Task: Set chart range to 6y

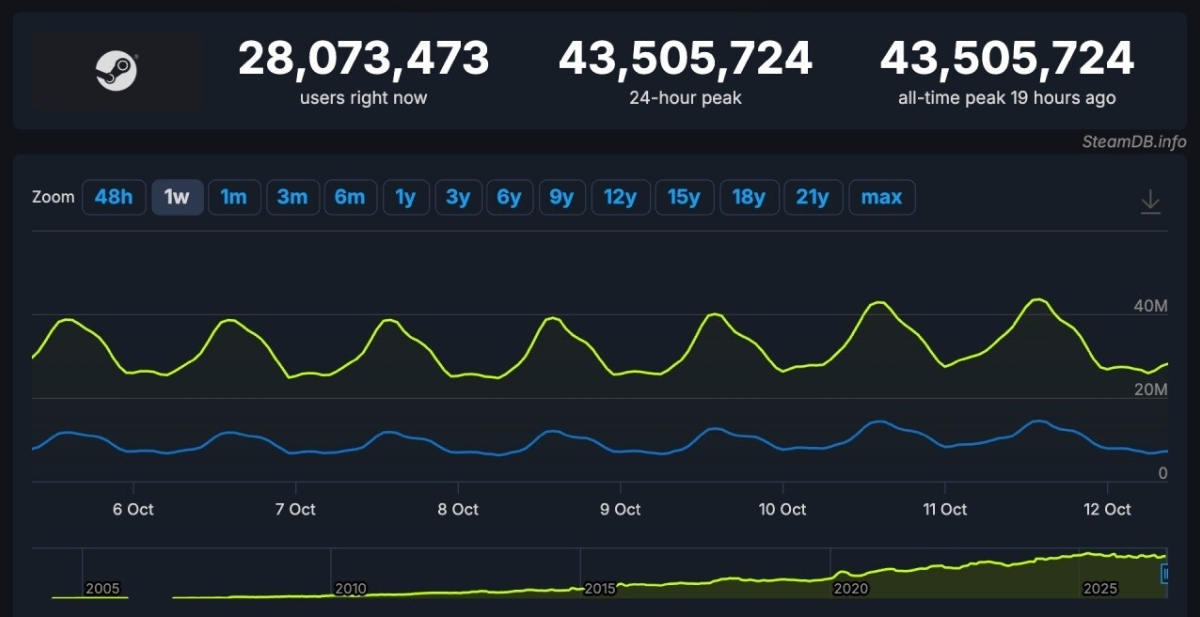Action: tap(510, 197)
